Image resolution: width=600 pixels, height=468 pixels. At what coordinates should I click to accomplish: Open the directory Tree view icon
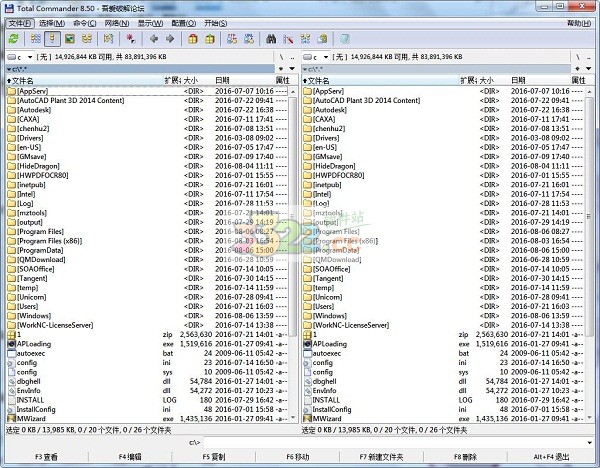click(x=87, y=39)
